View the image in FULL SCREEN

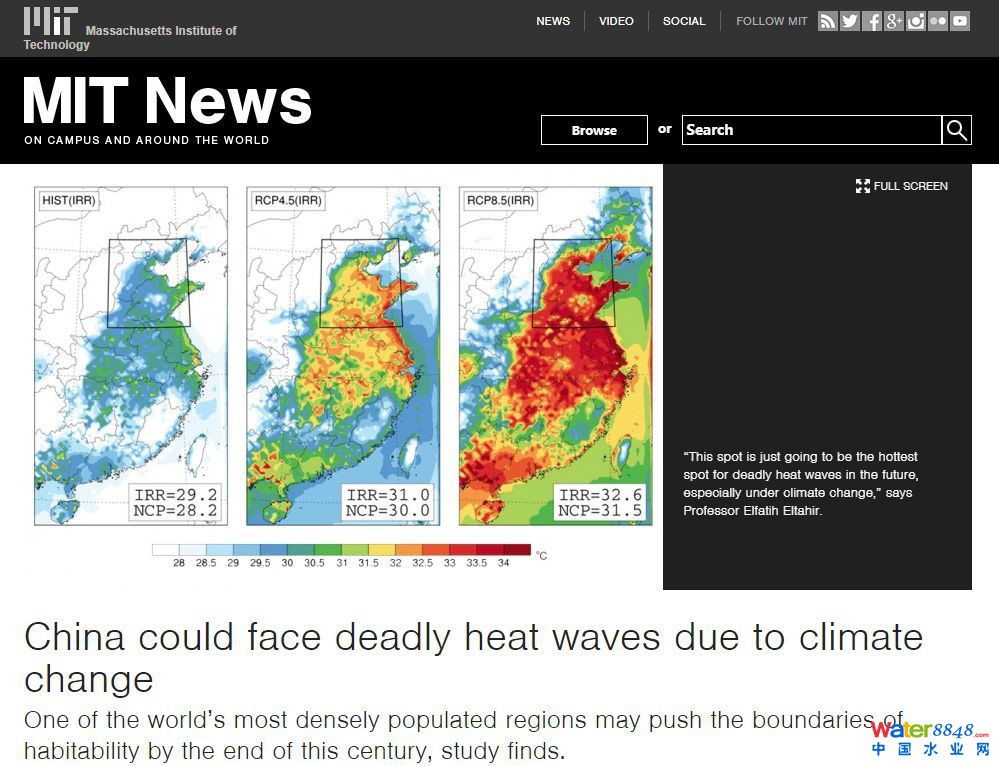point(902,186)
